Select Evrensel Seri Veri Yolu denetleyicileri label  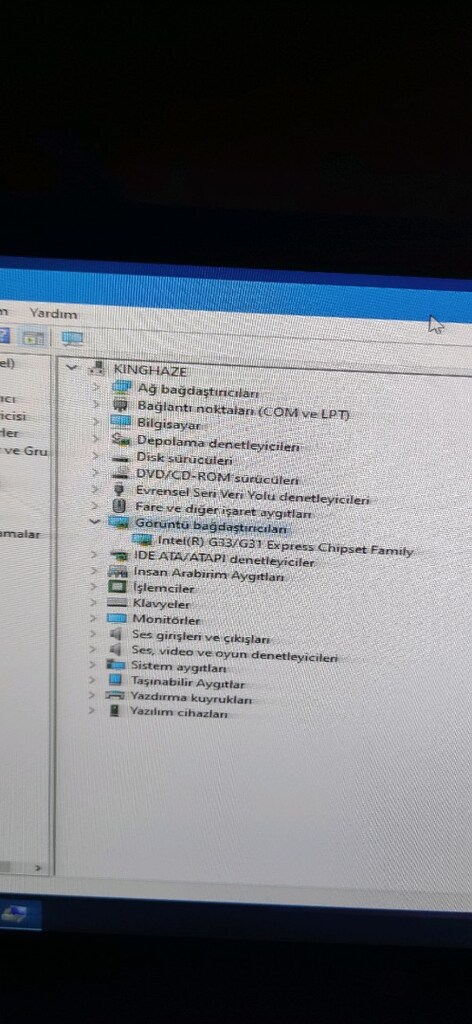[253, 495]
